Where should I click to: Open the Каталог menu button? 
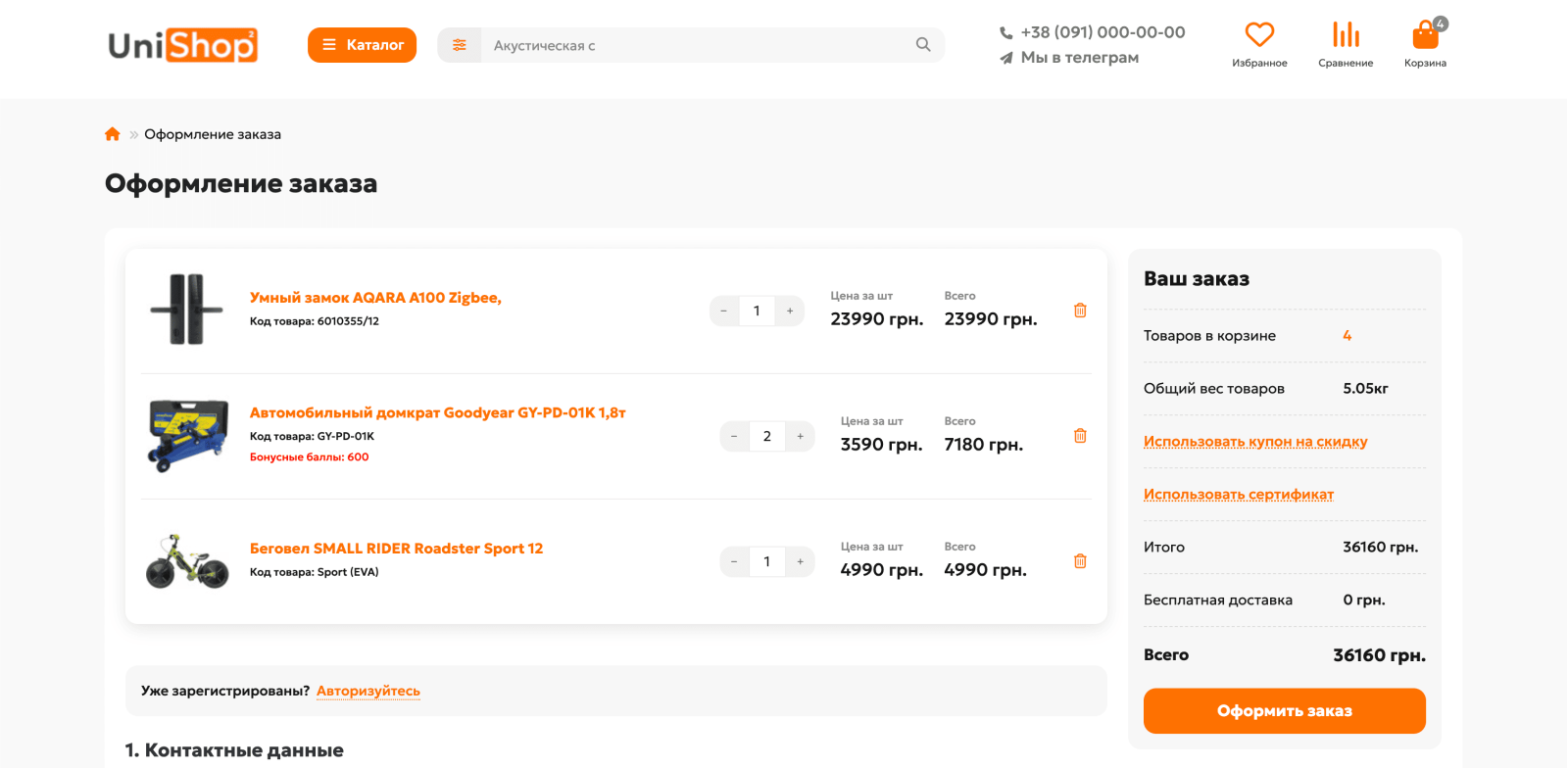point(362,45)
